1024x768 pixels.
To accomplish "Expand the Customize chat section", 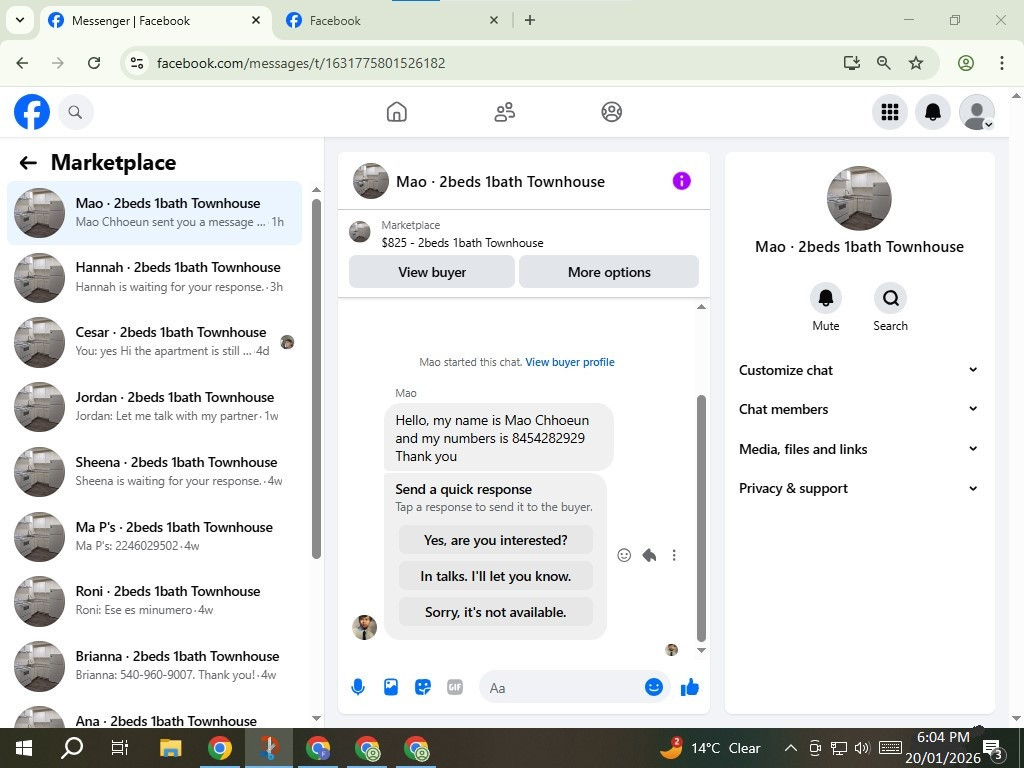I will coord(859,370).
